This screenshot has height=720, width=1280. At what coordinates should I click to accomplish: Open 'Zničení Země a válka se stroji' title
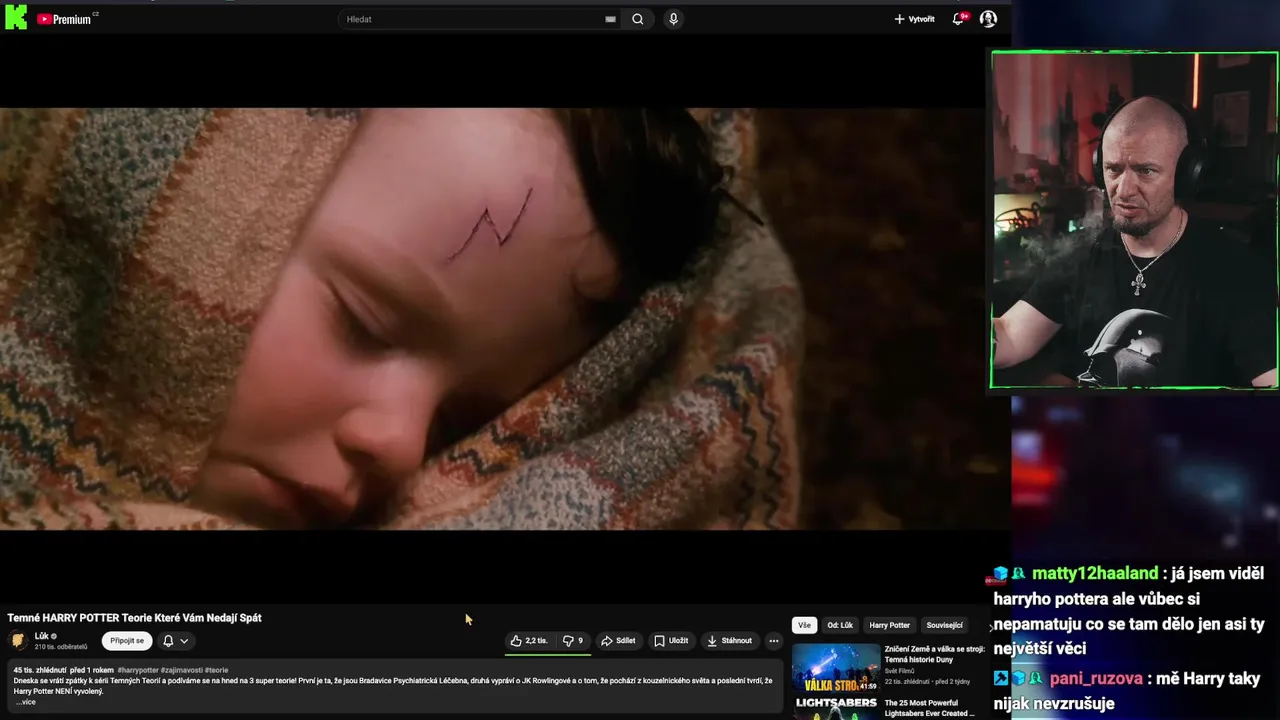935,654
